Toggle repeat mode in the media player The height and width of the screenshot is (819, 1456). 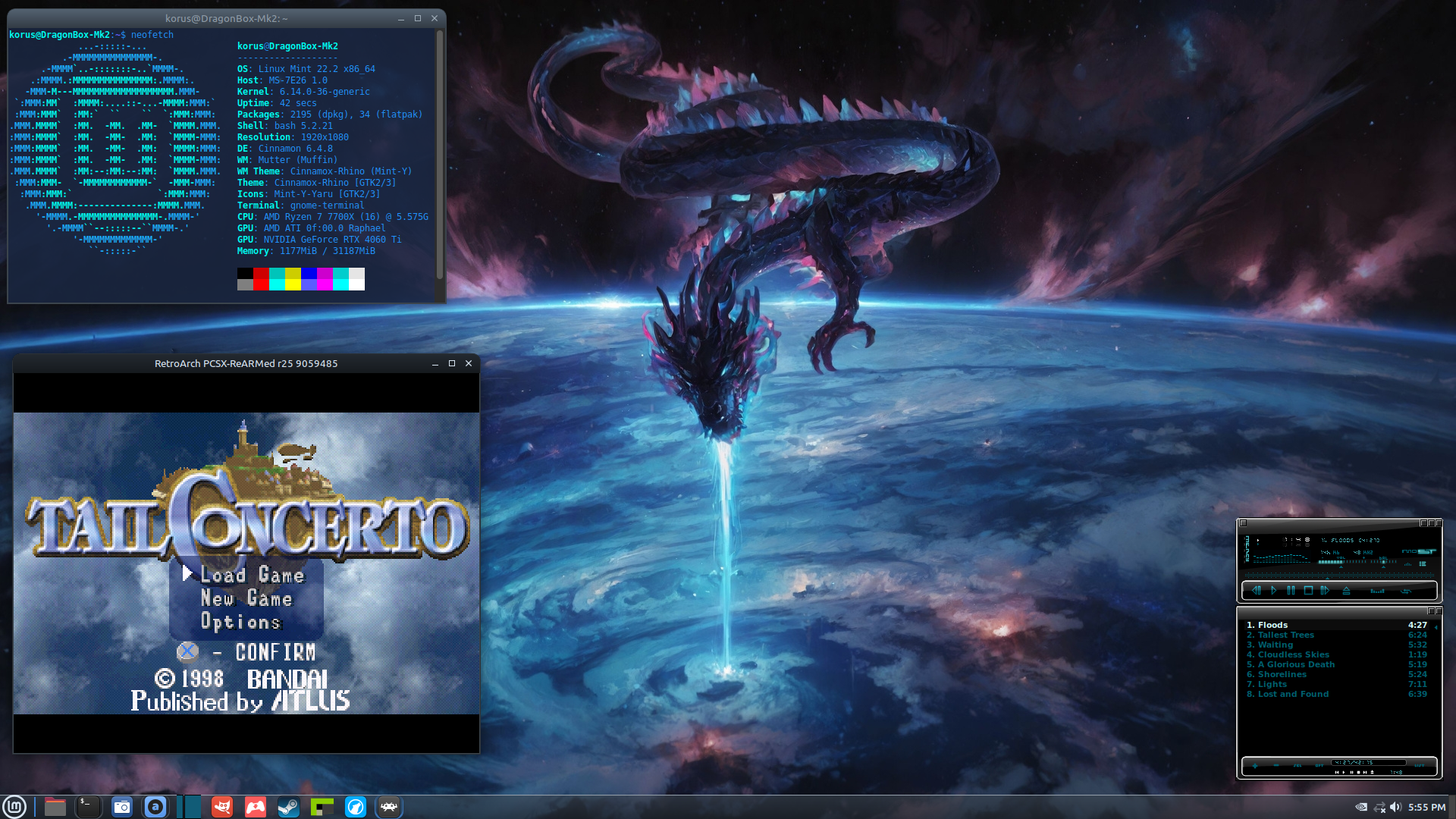pyautogui.click(x=1406, y=591)
